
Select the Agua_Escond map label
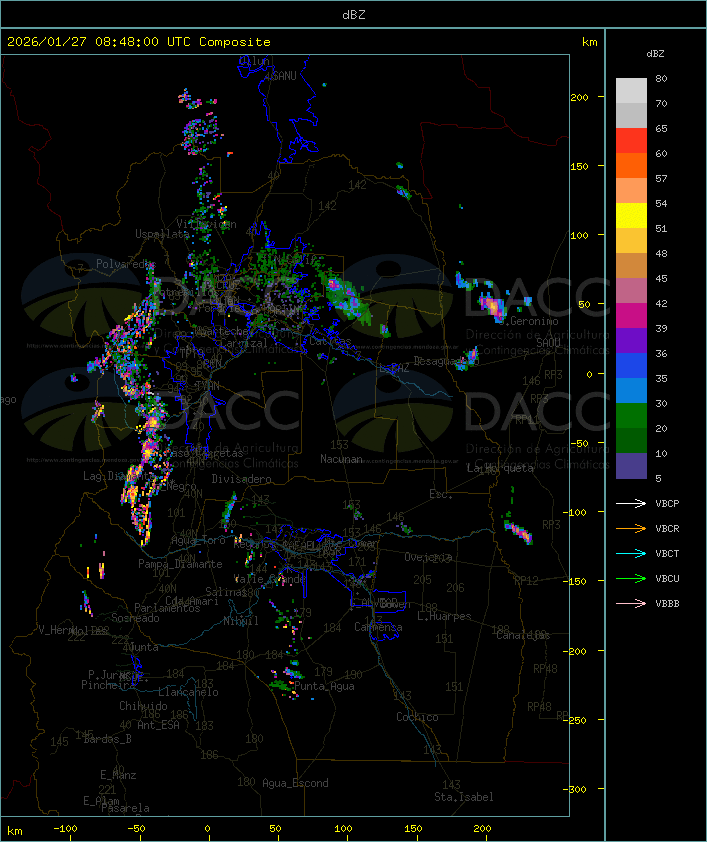(x=295, y=783)
